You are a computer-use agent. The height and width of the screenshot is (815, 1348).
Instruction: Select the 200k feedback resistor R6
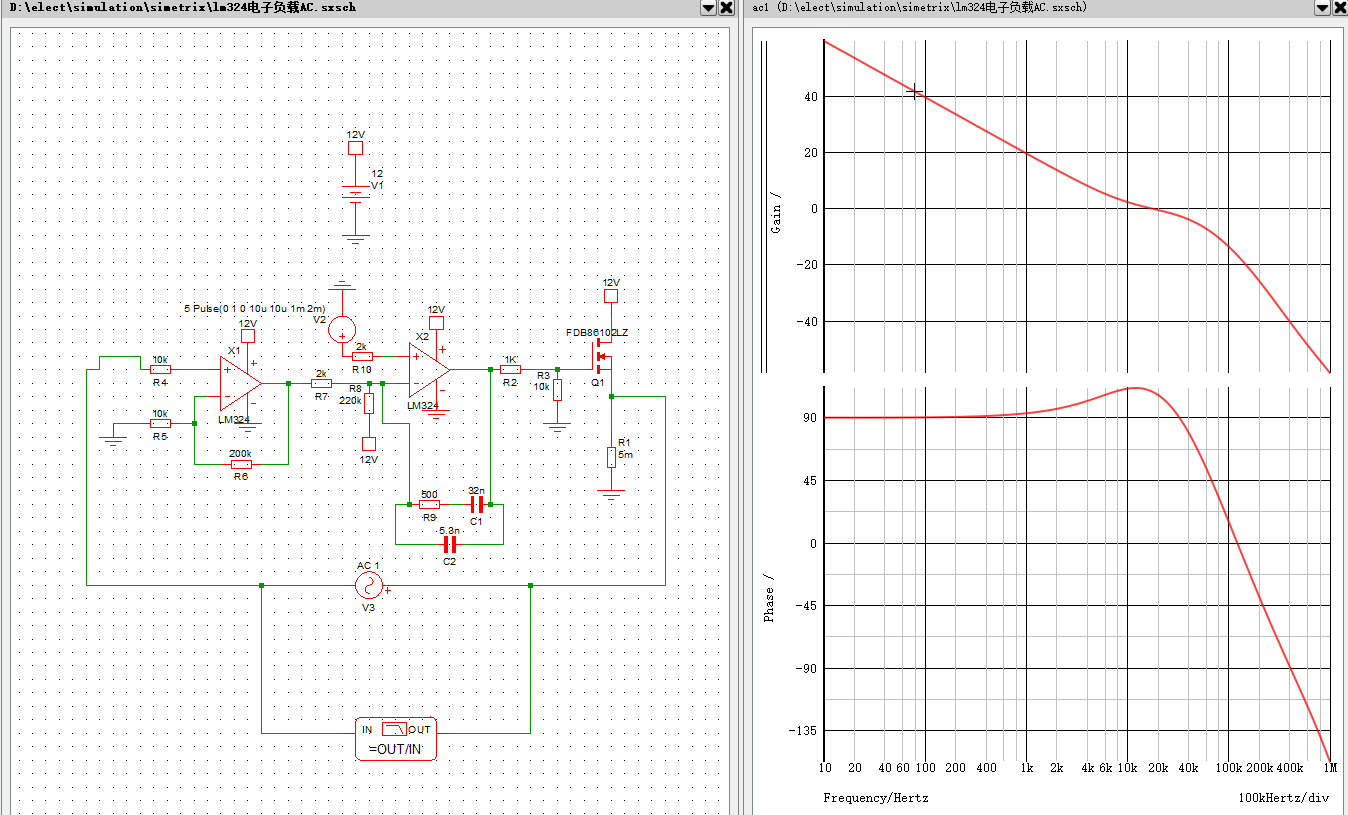[241, 464]
